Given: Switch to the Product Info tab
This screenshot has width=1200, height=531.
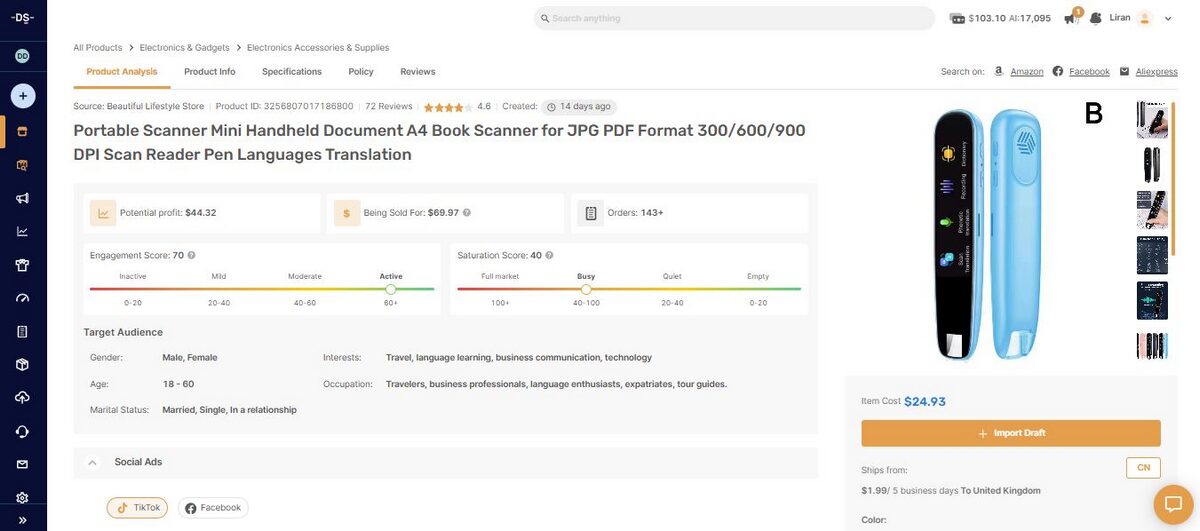Looking at the screenshot, I should coord(210,72).
